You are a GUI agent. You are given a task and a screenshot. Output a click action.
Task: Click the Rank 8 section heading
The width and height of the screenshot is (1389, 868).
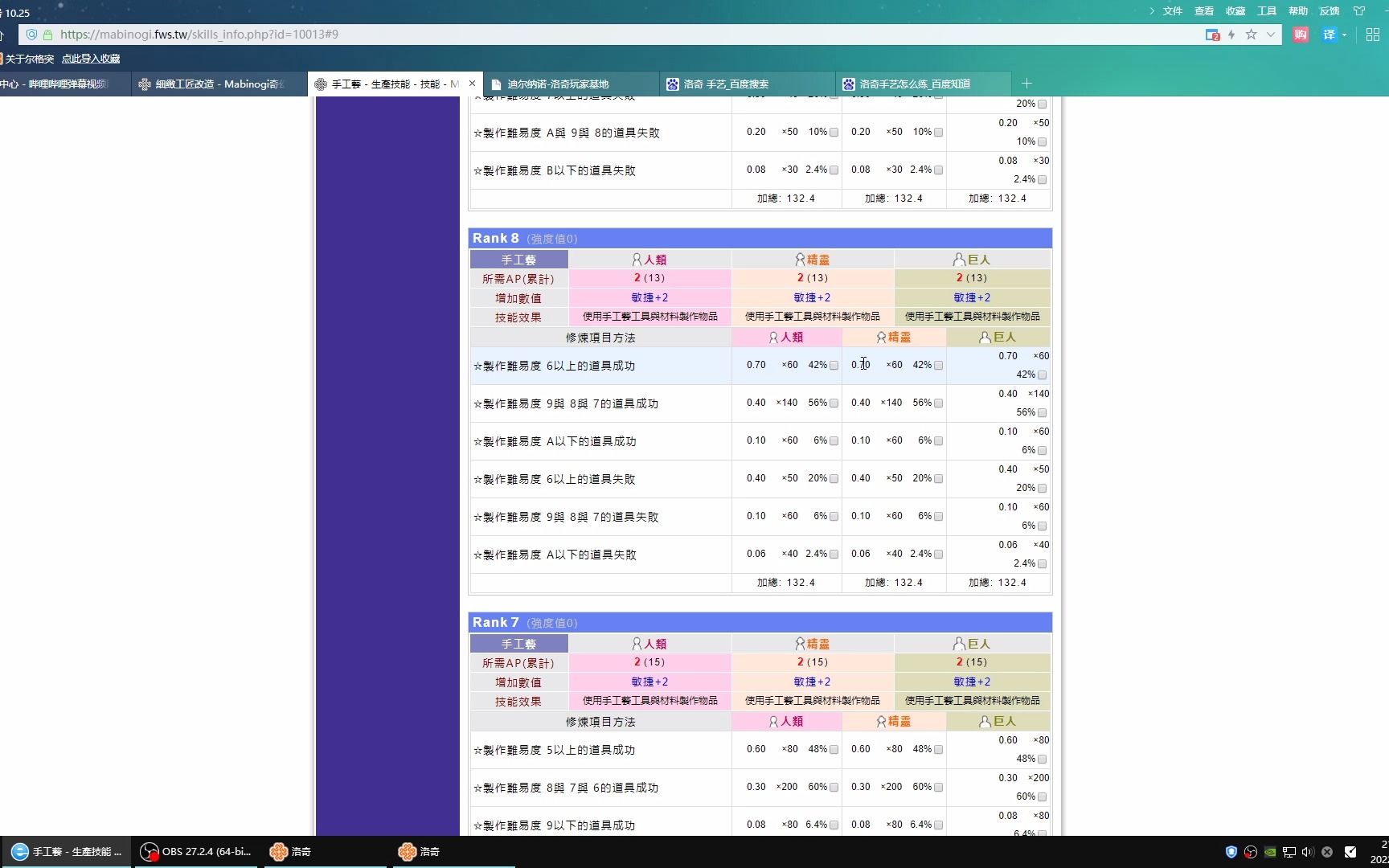(760, 238)
